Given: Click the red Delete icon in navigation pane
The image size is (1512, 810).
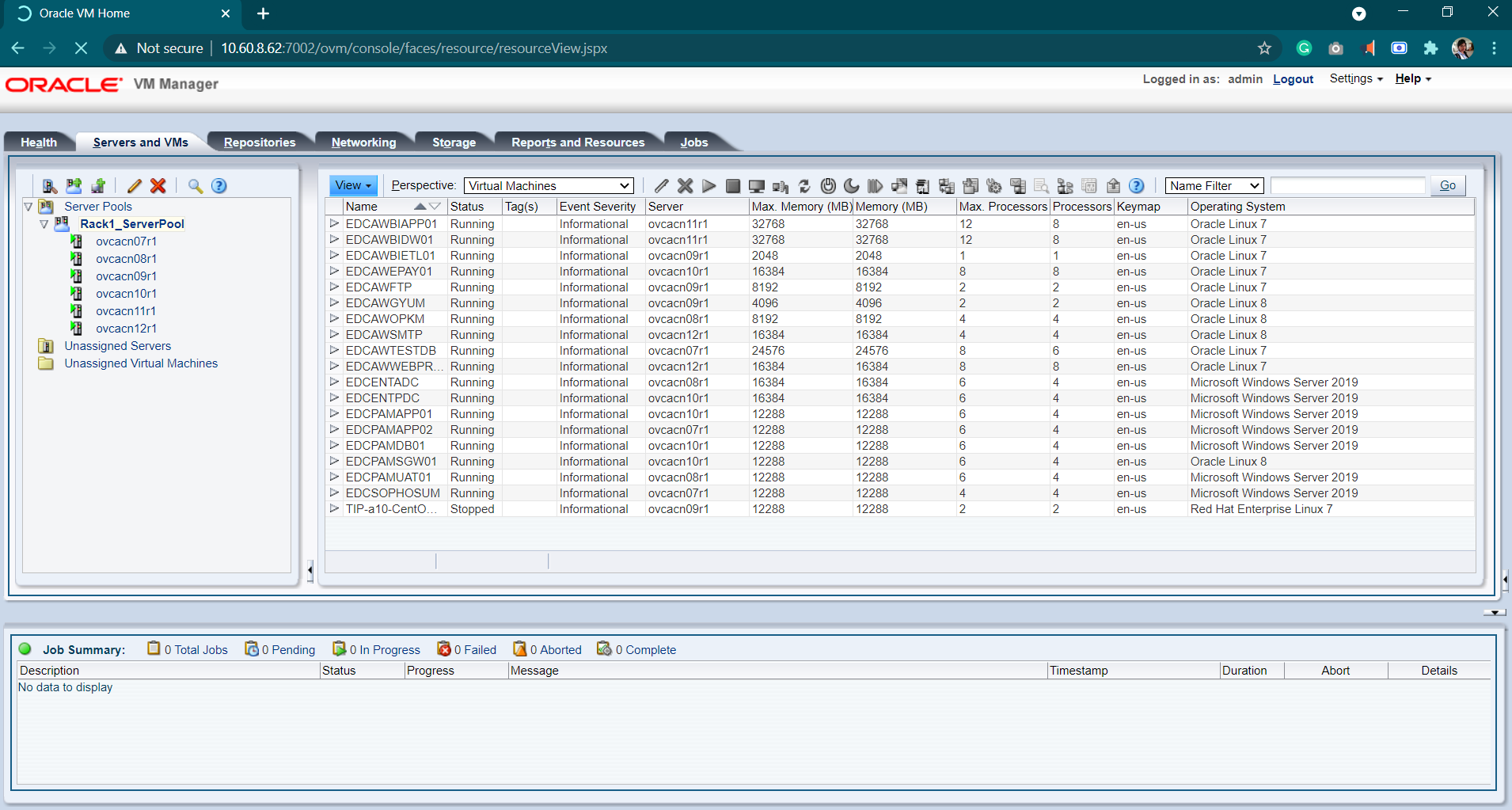Looking at the screenshot, I should tap(158, 186).
